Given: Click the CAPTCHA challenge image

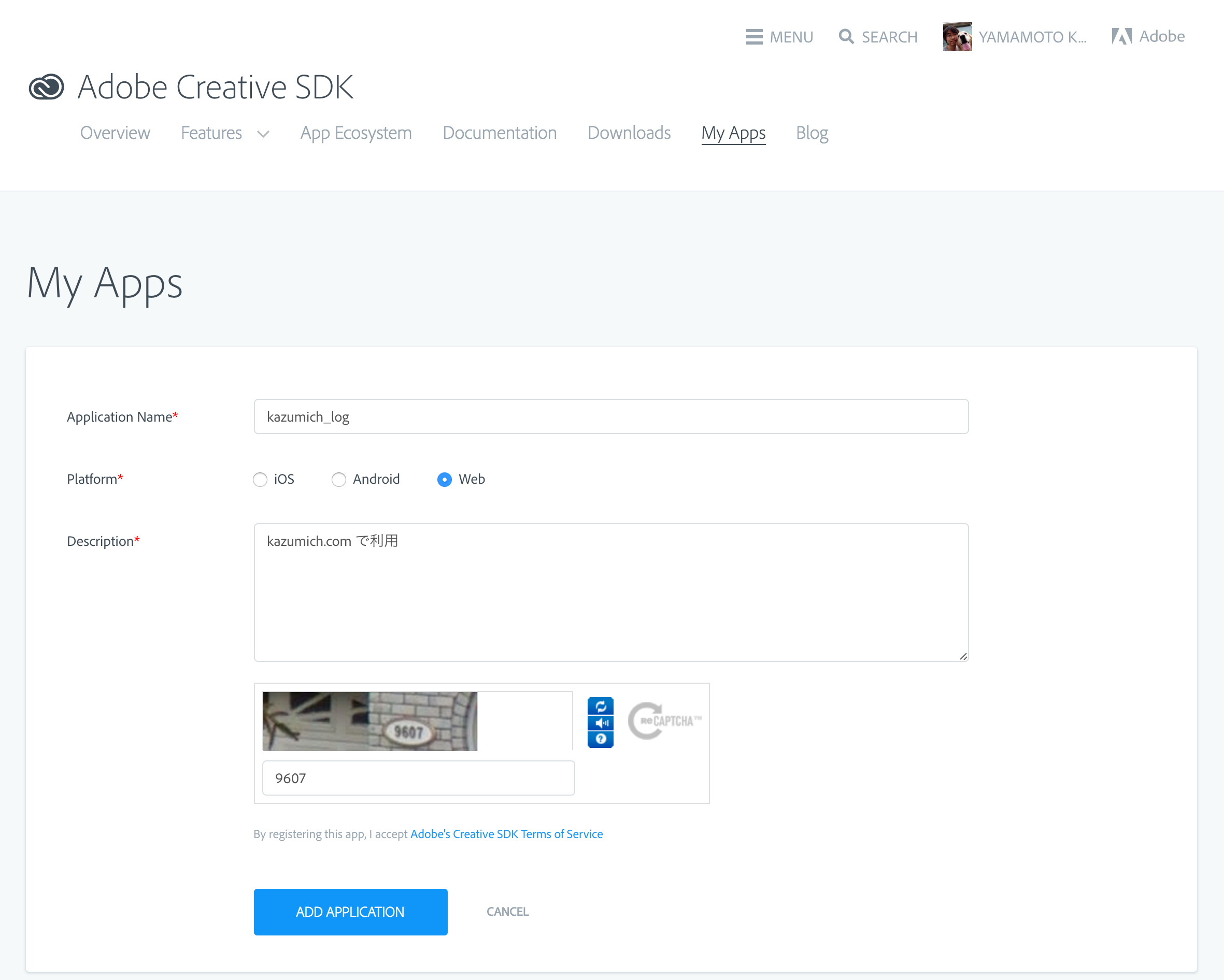Looking at the screenshot, I should coord(369,720).
